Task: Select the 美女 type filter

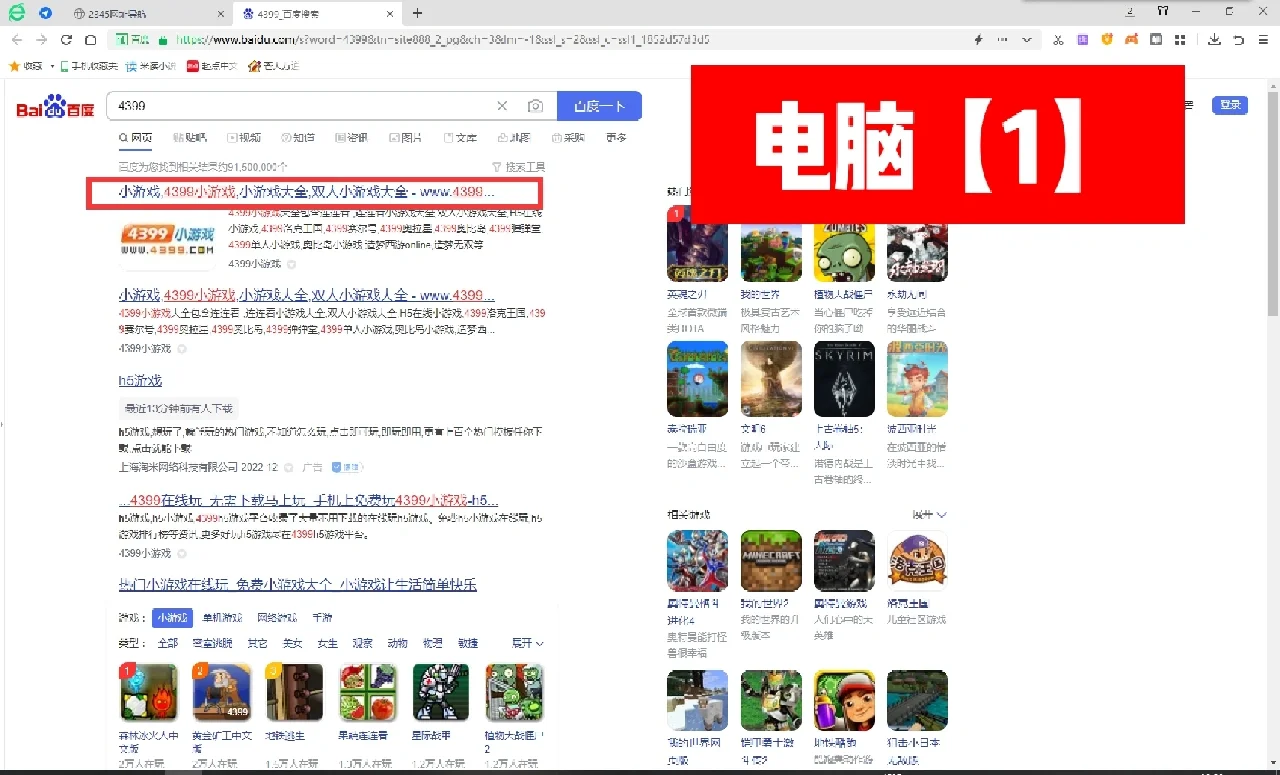Action: 291,643
